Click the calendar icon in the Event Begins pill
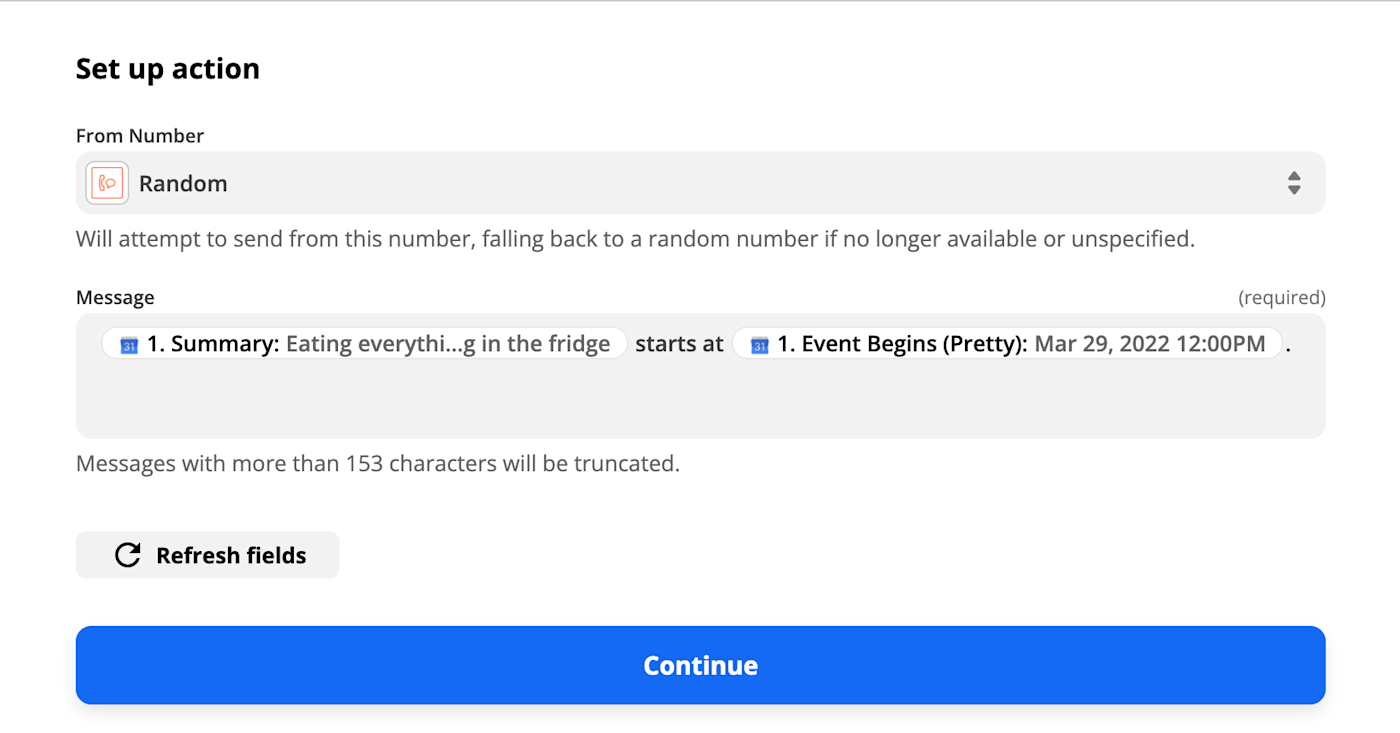 click(x=760, y=345)
